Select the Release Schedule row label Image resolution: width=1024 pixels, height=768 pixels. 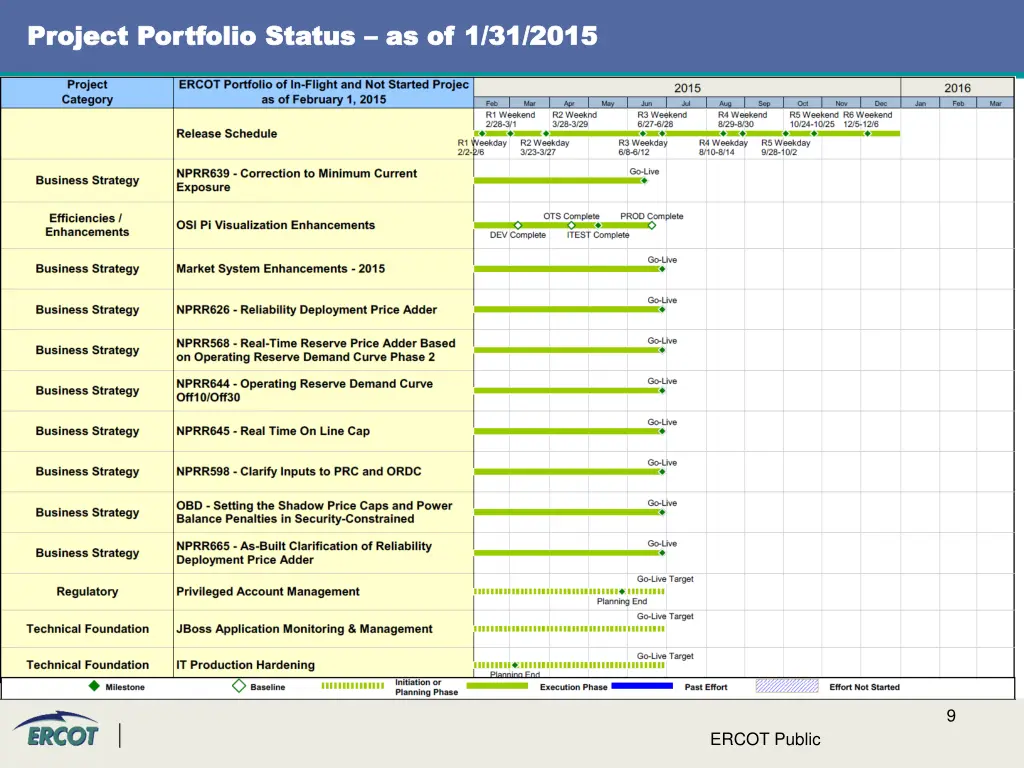tap(227, 133)
